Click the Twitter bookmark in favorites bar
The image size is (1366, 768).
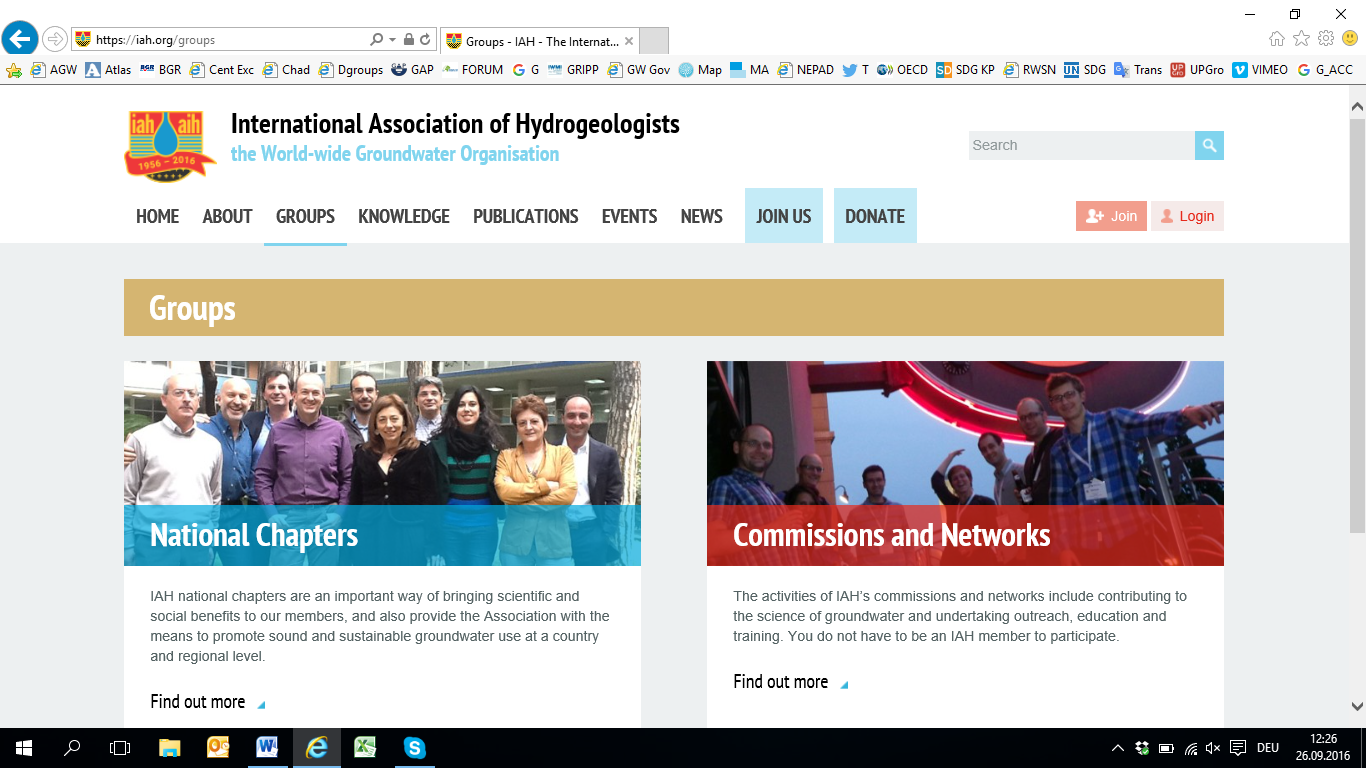855,70
